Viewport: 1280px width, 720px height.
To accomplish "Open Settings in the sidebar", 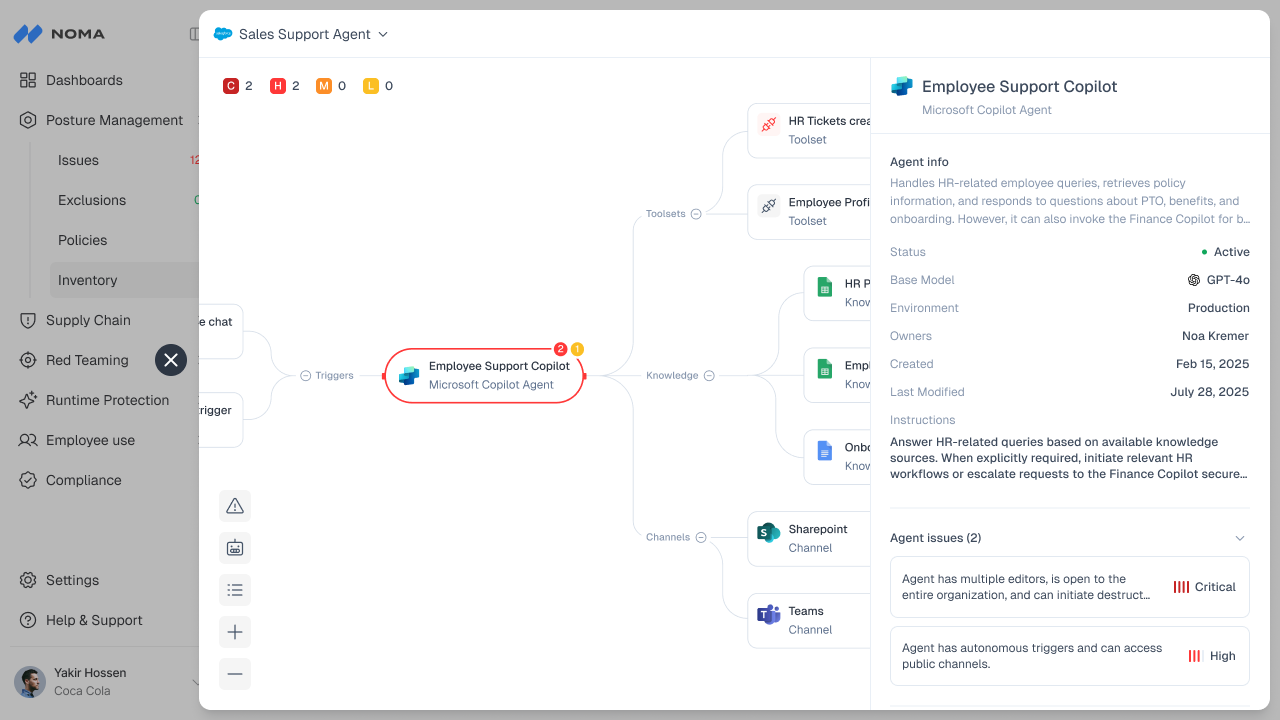I will point(72,580).
